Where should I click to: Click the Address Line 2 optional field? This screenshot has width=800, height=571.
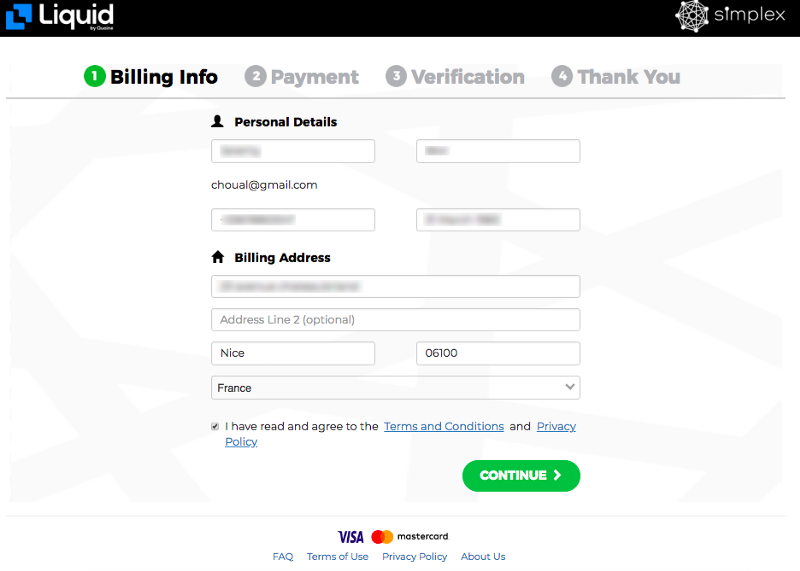click(395, 319)
